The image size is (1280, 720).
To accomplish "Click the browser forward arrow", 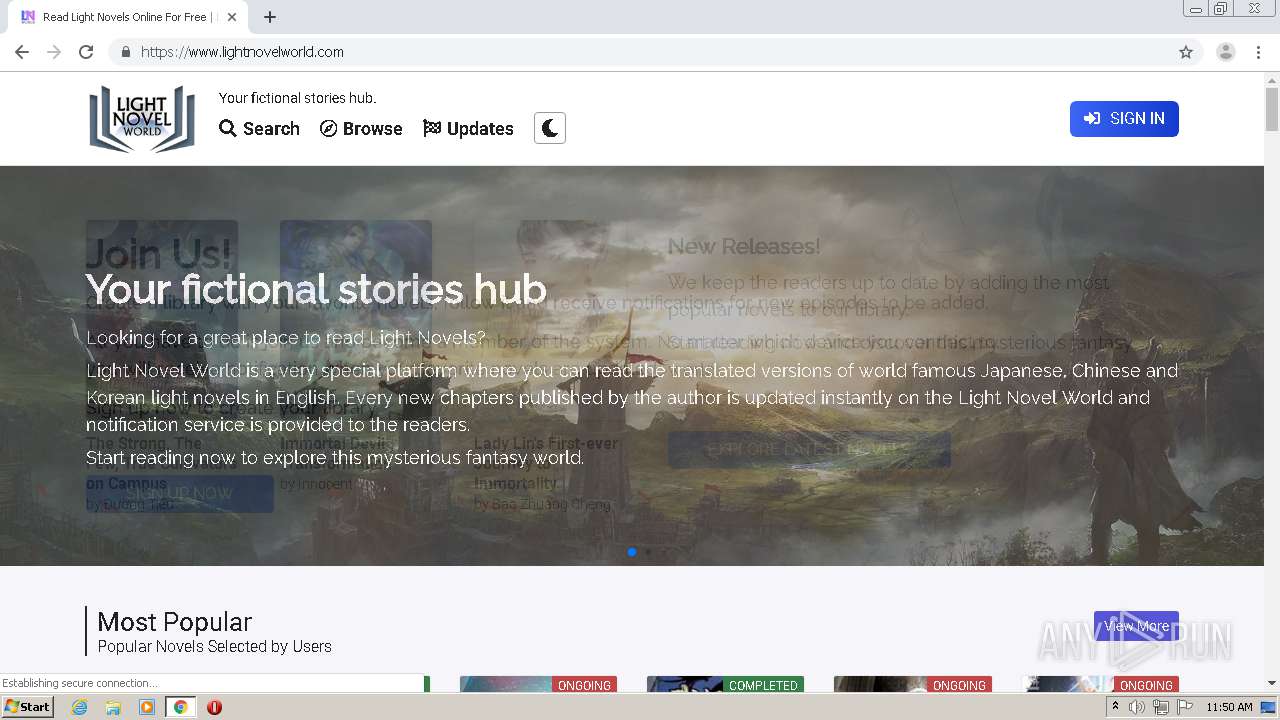I will coord(54,52).
